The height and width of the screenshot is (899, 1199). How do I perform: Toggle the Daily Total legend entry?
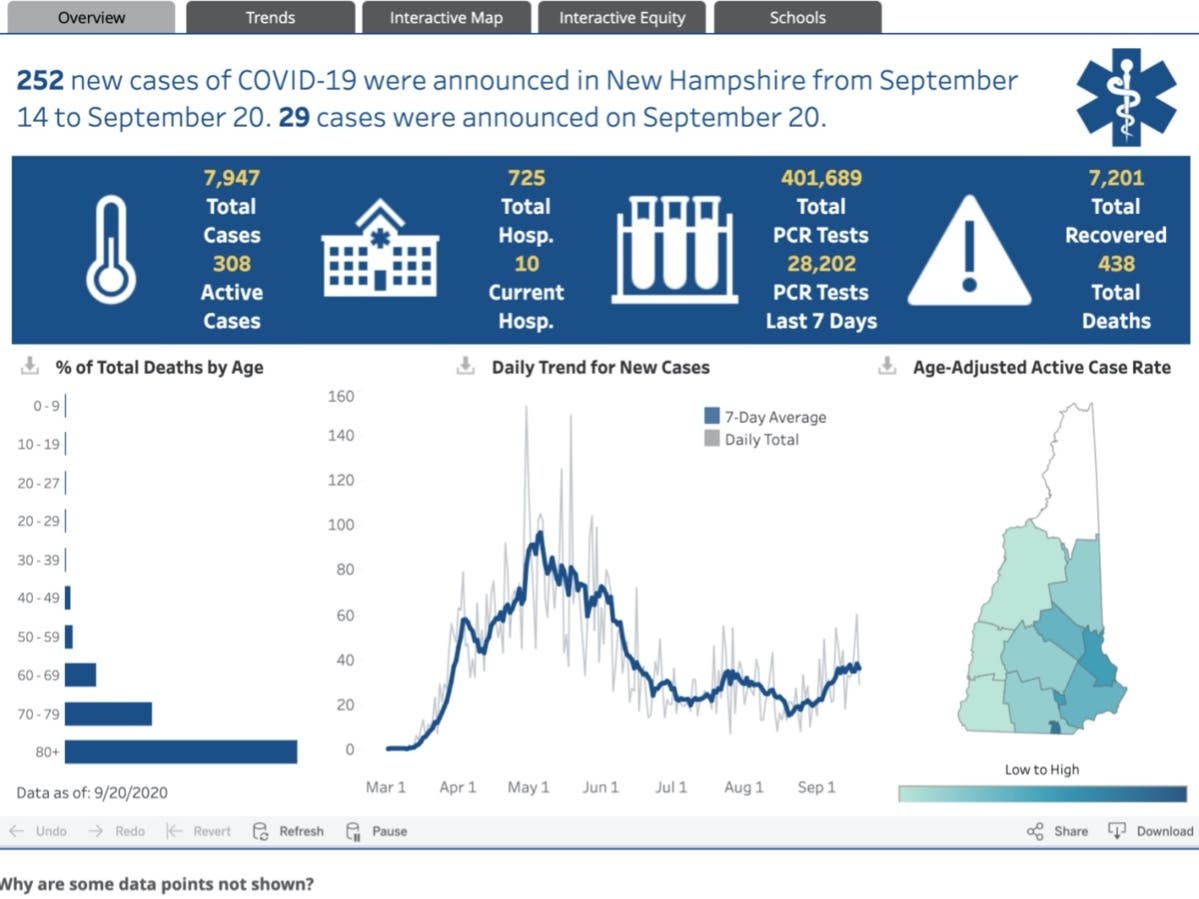(756, 438)
